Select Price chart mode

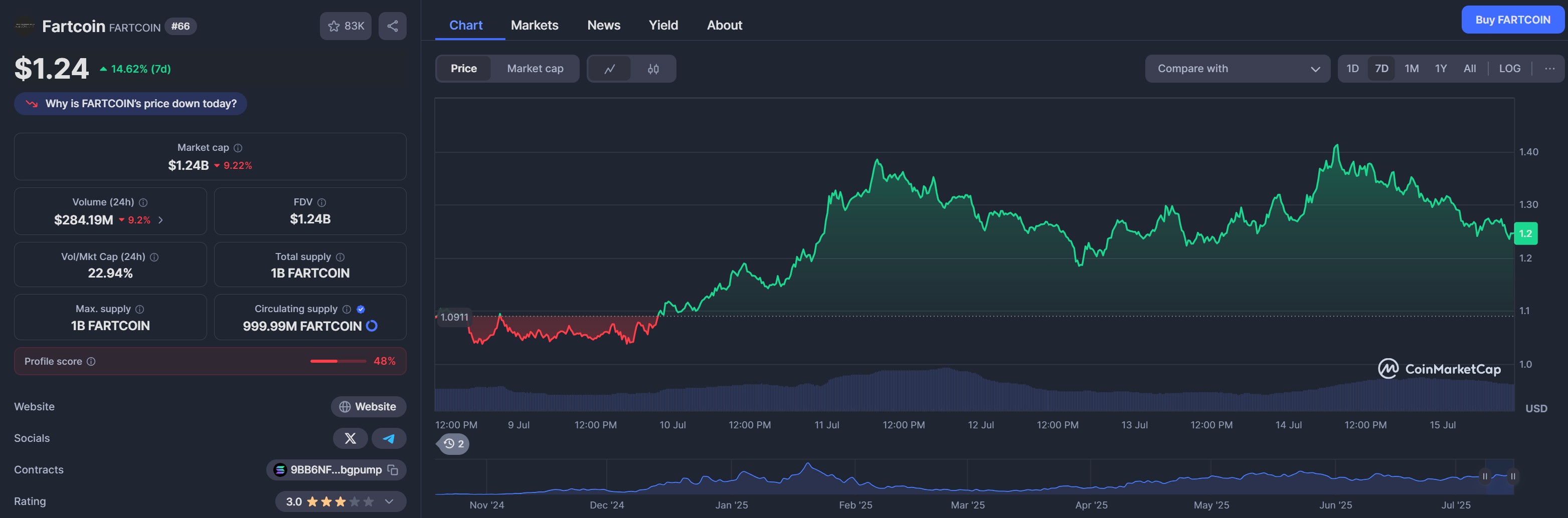point(464,69)
